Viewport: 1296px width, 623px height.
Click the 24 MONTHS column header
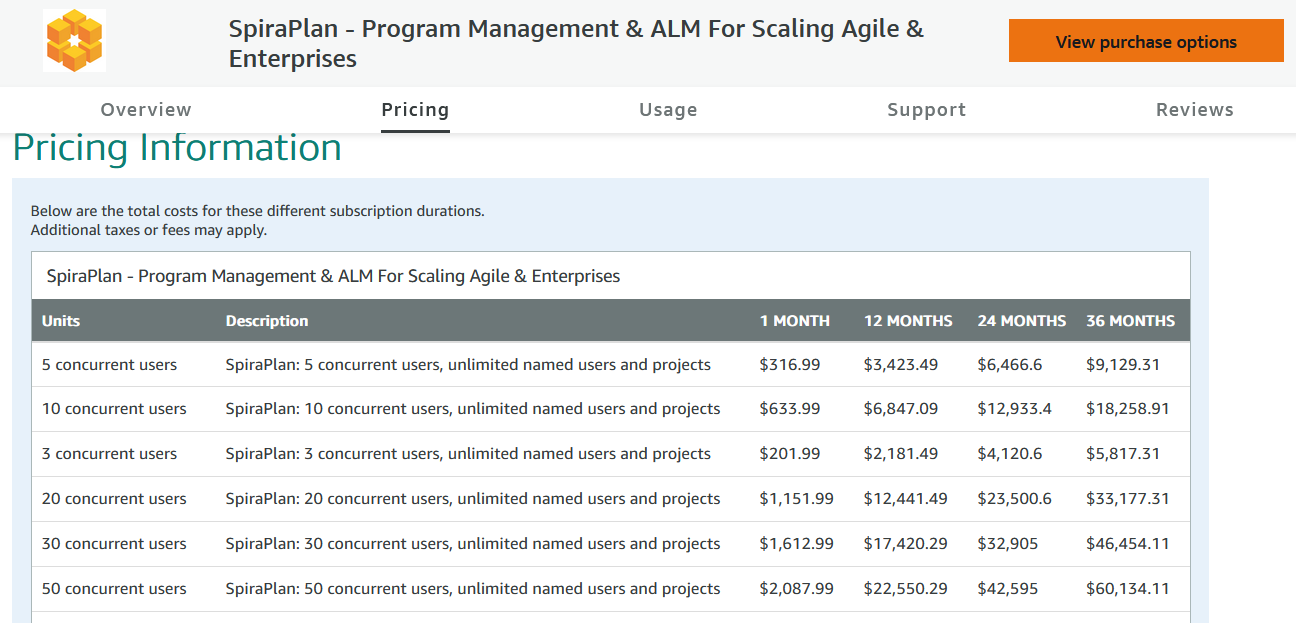(x=1021, y=321)
